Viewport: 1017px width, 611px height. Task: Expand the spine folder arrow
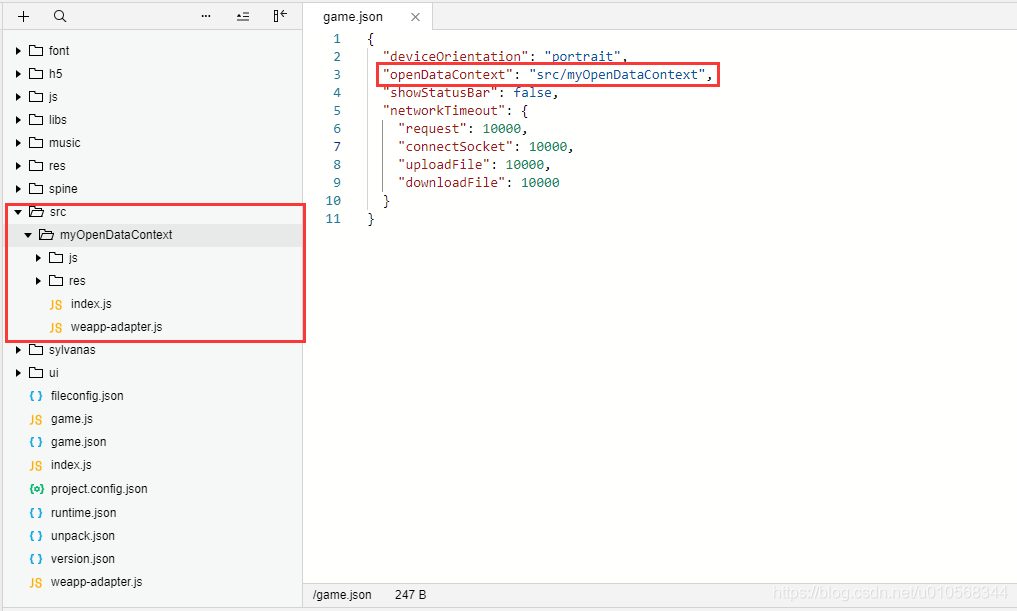pyautogui.click(x=18, y=189)
